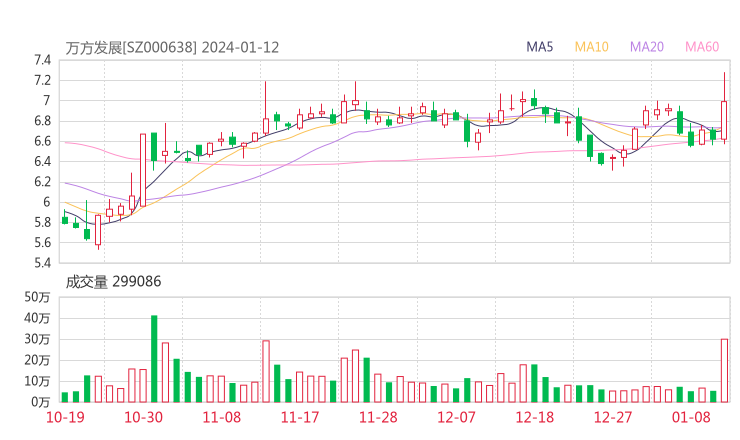Click the MA5 legend label
The image size is (740, 440).
(x=539, y=47)
